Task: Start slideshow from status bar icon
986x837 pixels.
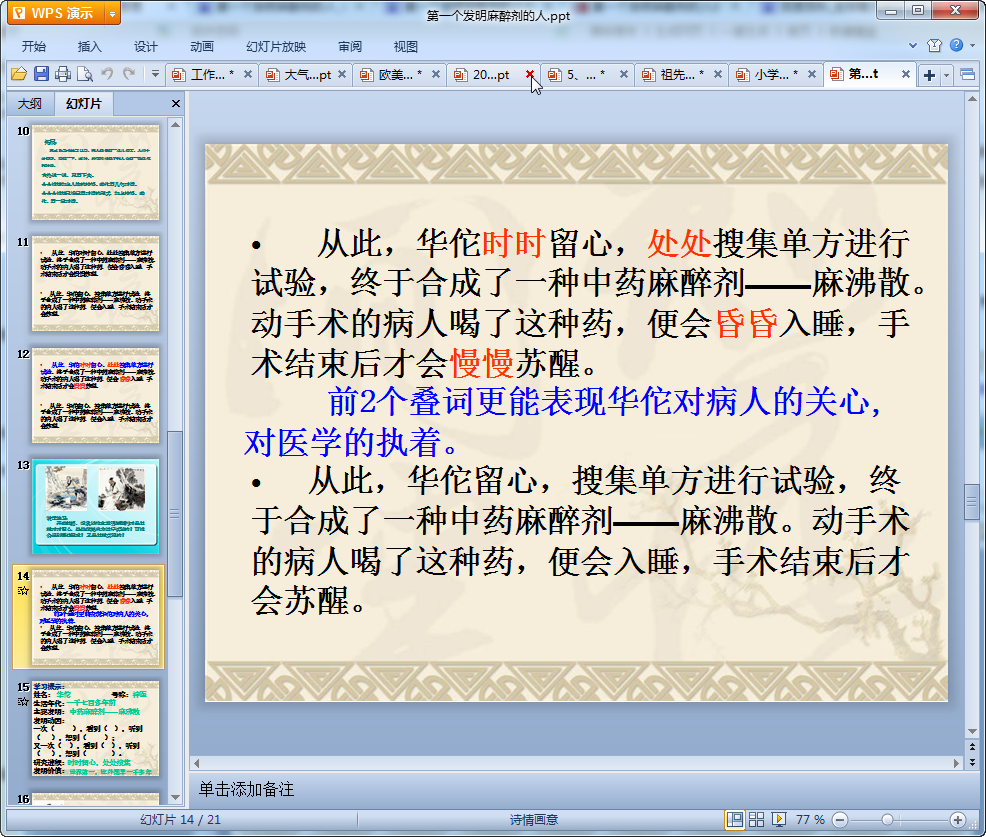Action: coord(778,819)
